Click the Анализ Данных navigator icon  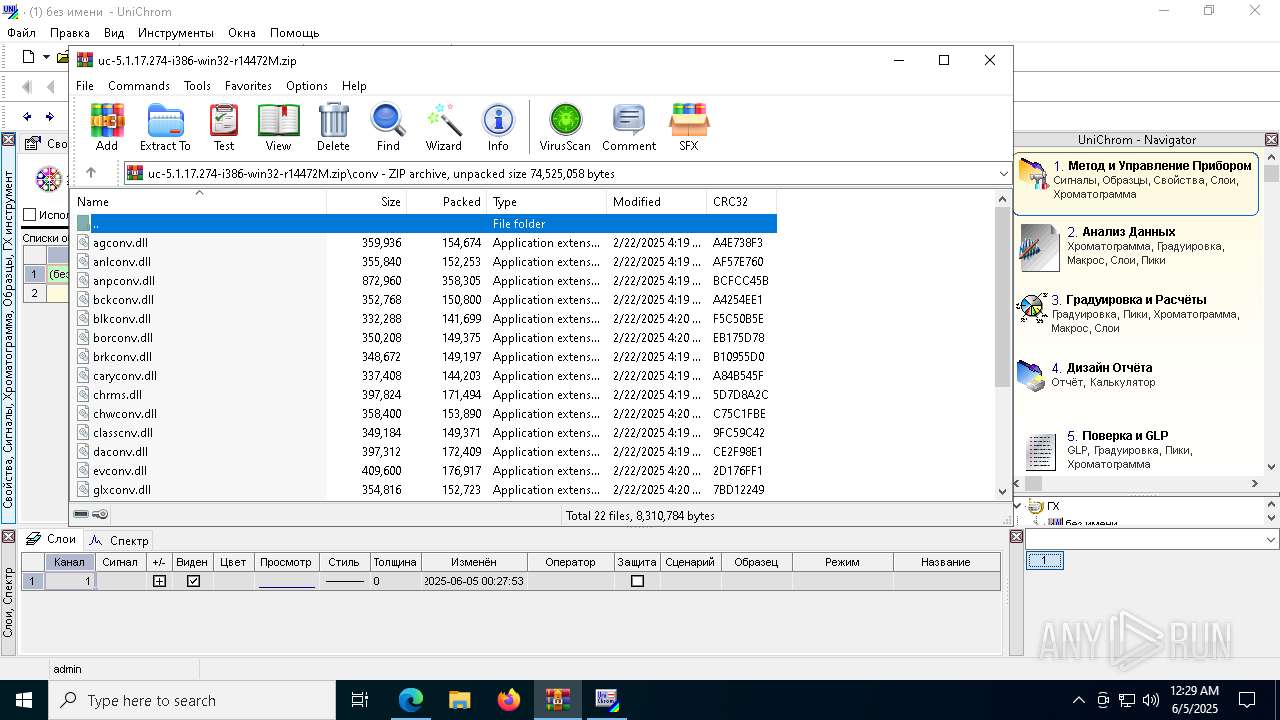coord(1039,247)
